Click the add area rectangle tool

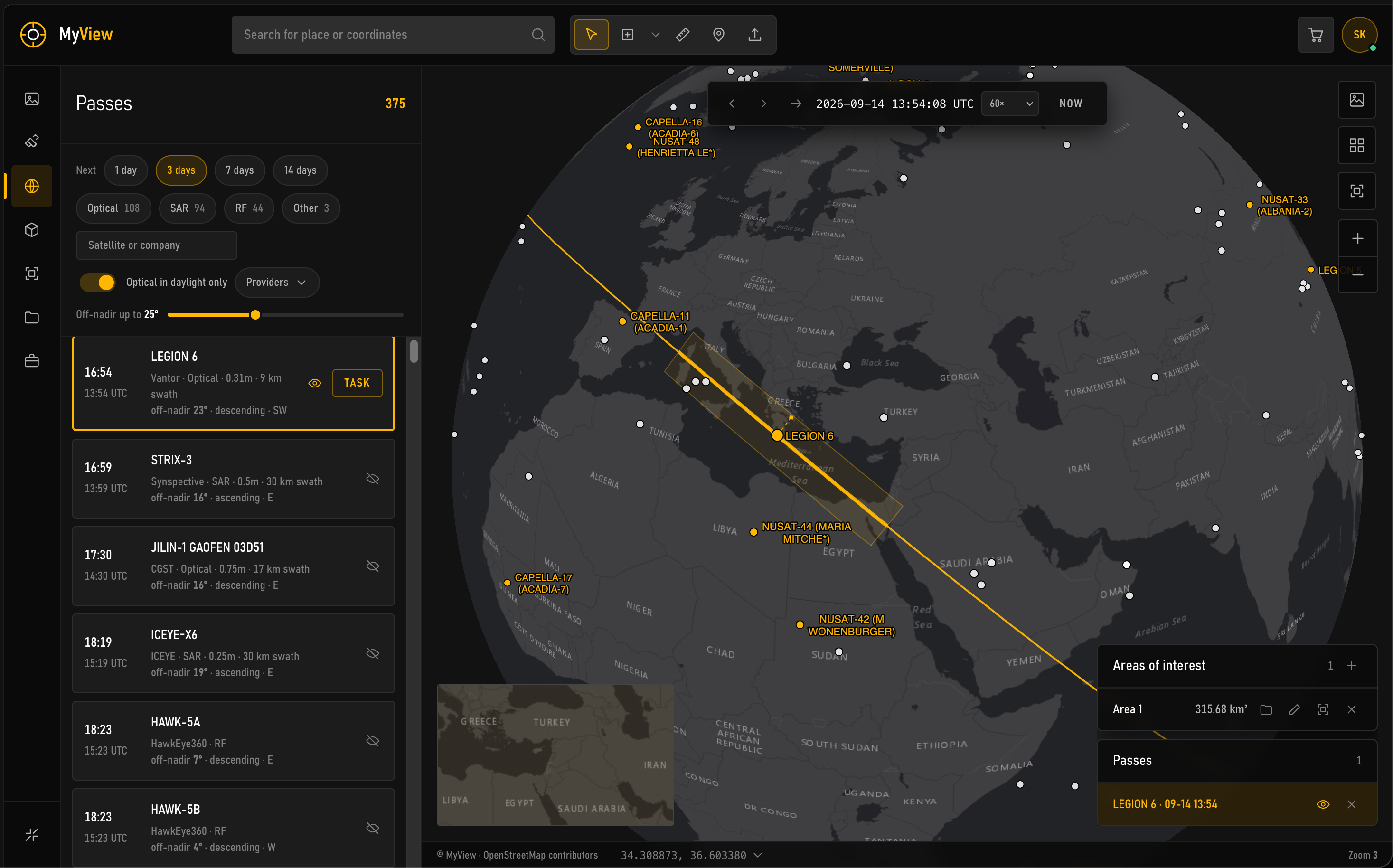click(x=627, y=35)
